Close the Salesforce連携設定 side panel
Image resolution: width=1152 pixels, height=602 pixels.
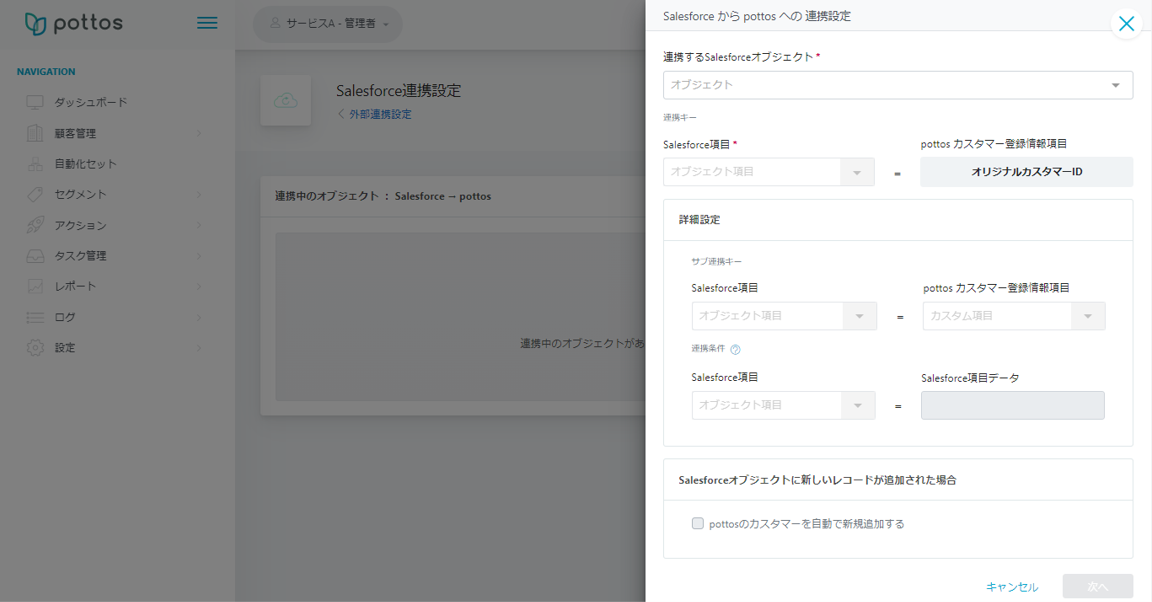coord(1126,24)
